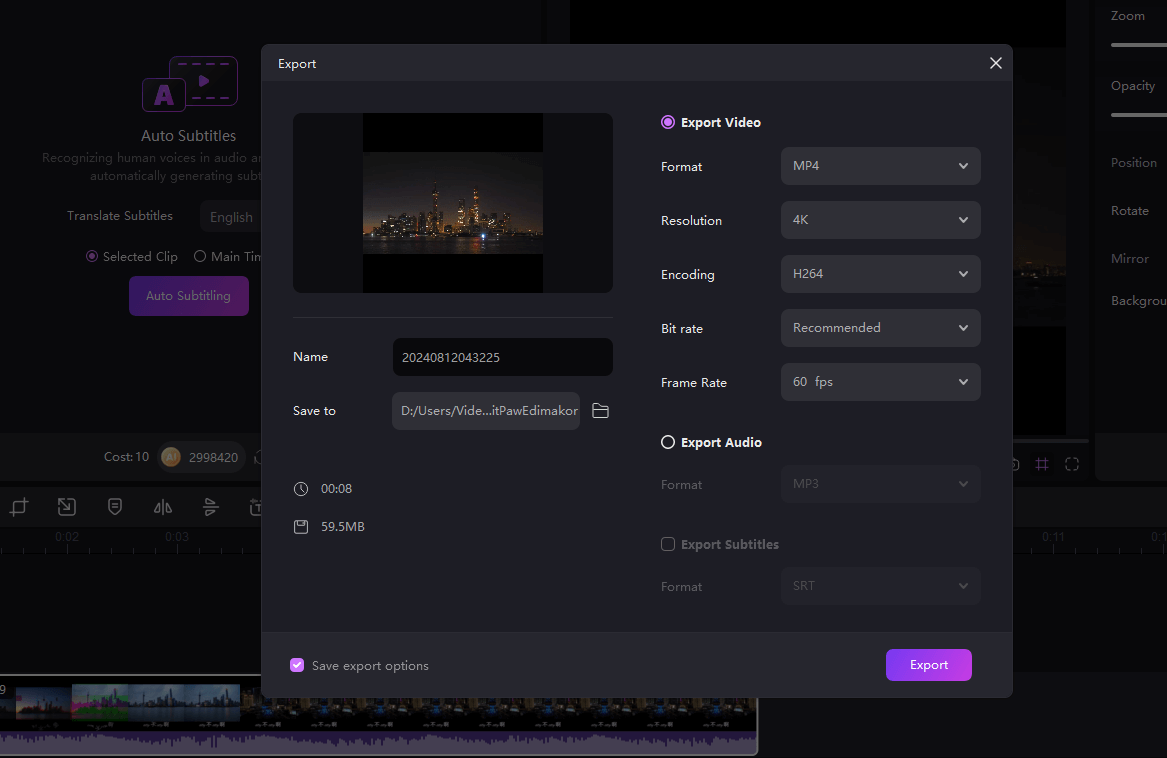
Task: Select the Export Video radio button
Action: pos(668,122)
